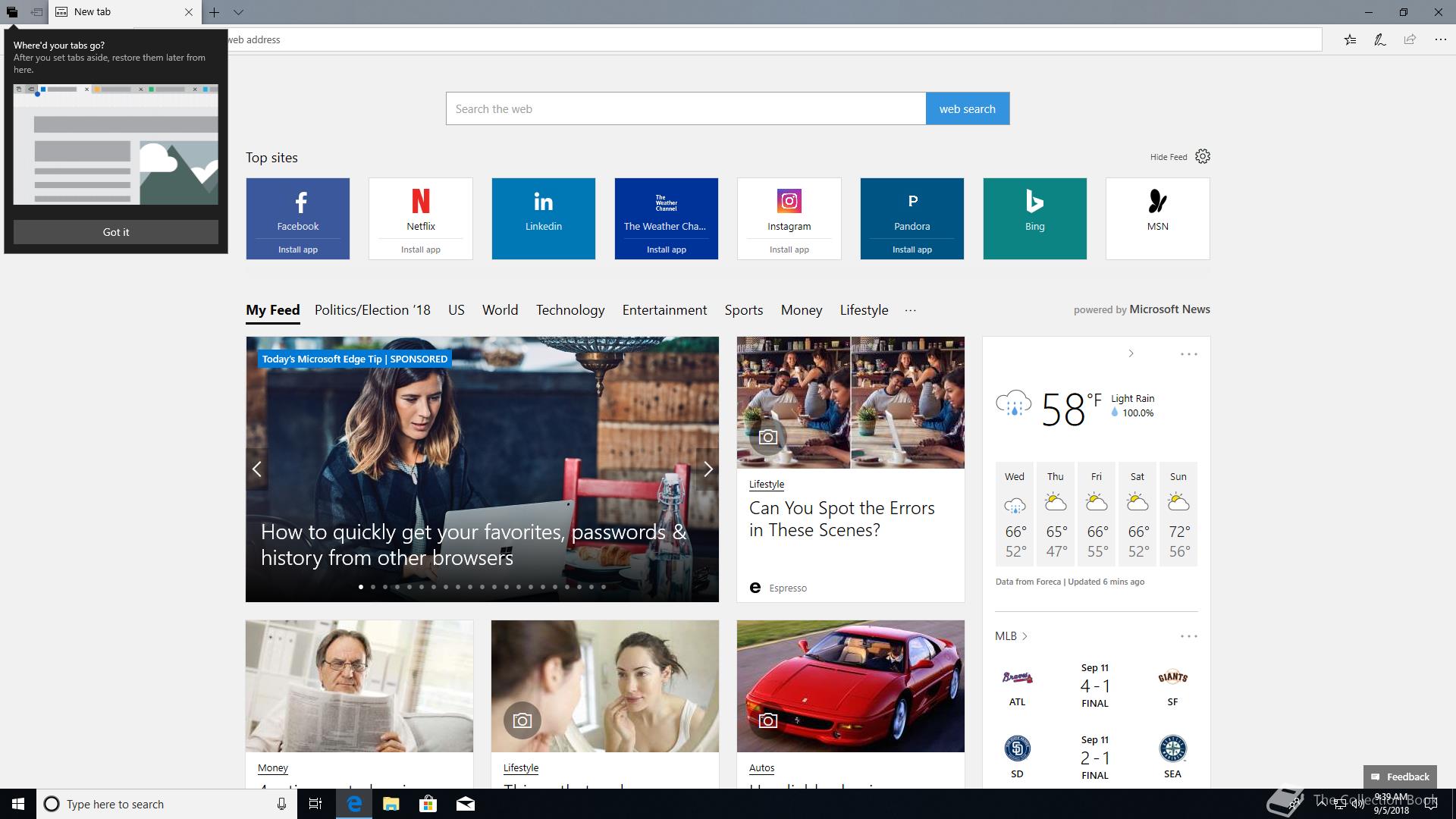Image resolution: width=1456 pixels, height=819 pixels.
Task: Open the man reading newspaper thumbnail
Action: coord(359,686)
